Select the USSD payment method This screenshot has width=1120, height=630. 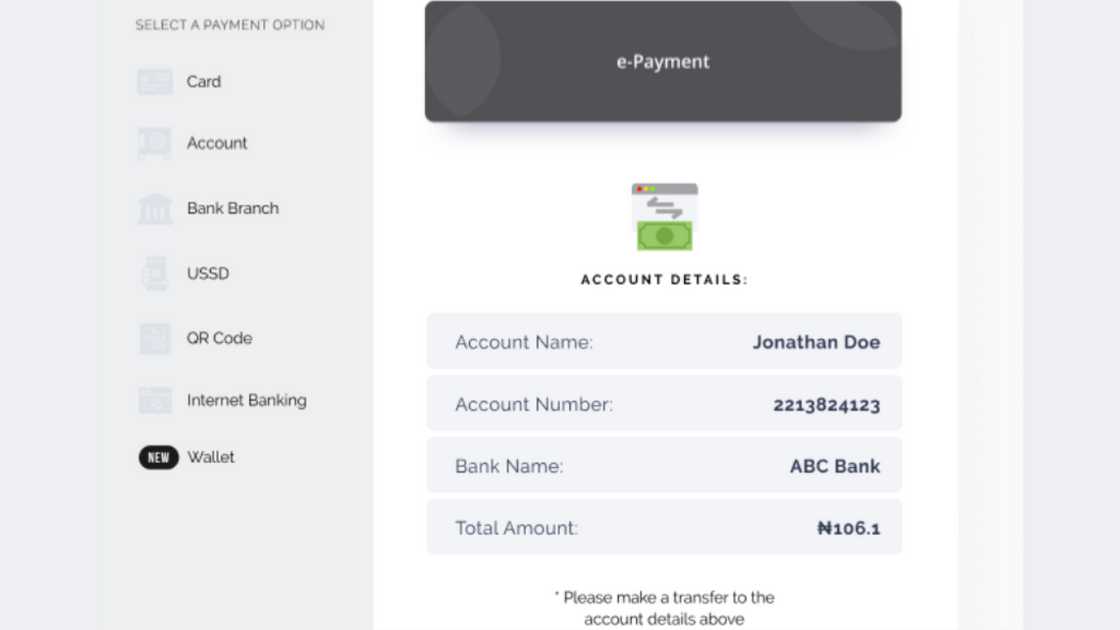208,273
